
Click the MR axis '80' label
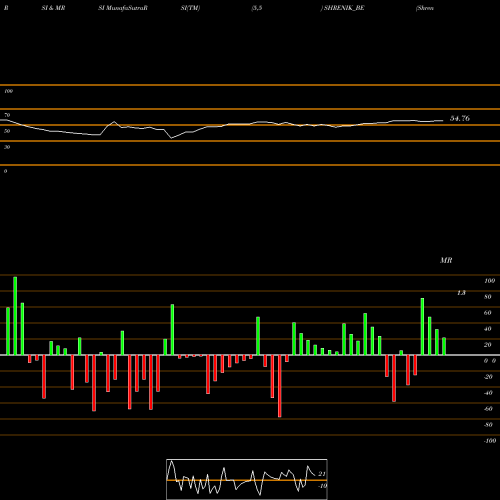click(488, 297)
